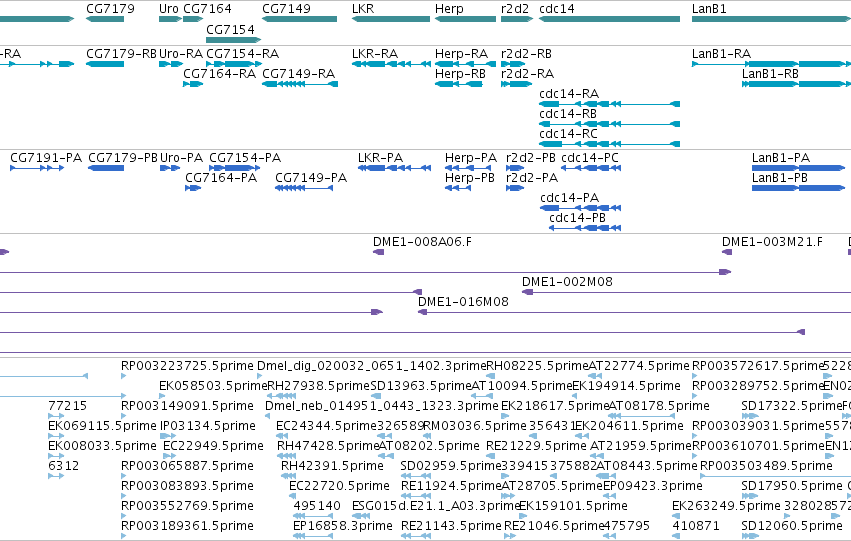The height and width of the screenshot is (541, 851).
Task: Select the Uro-PA protein label
Action: pos(182,158)
